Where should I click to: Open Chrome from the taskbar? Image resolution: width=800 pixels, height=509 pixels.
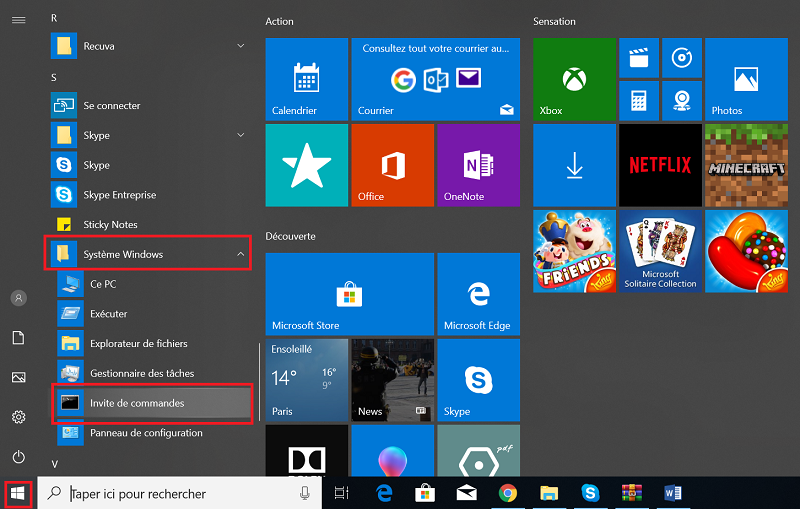click(508, 493)
